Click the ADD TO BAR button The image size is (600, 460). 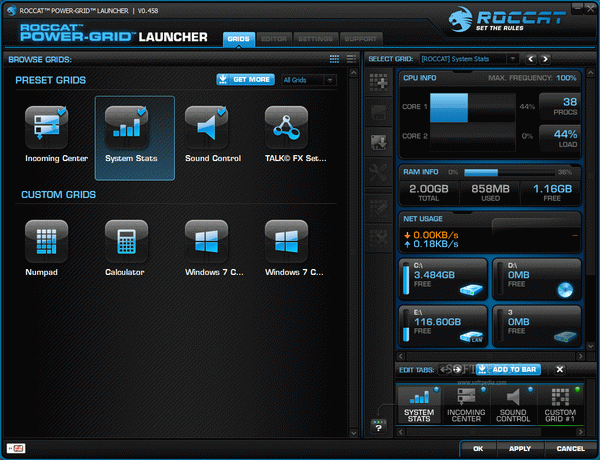[509, 370]
